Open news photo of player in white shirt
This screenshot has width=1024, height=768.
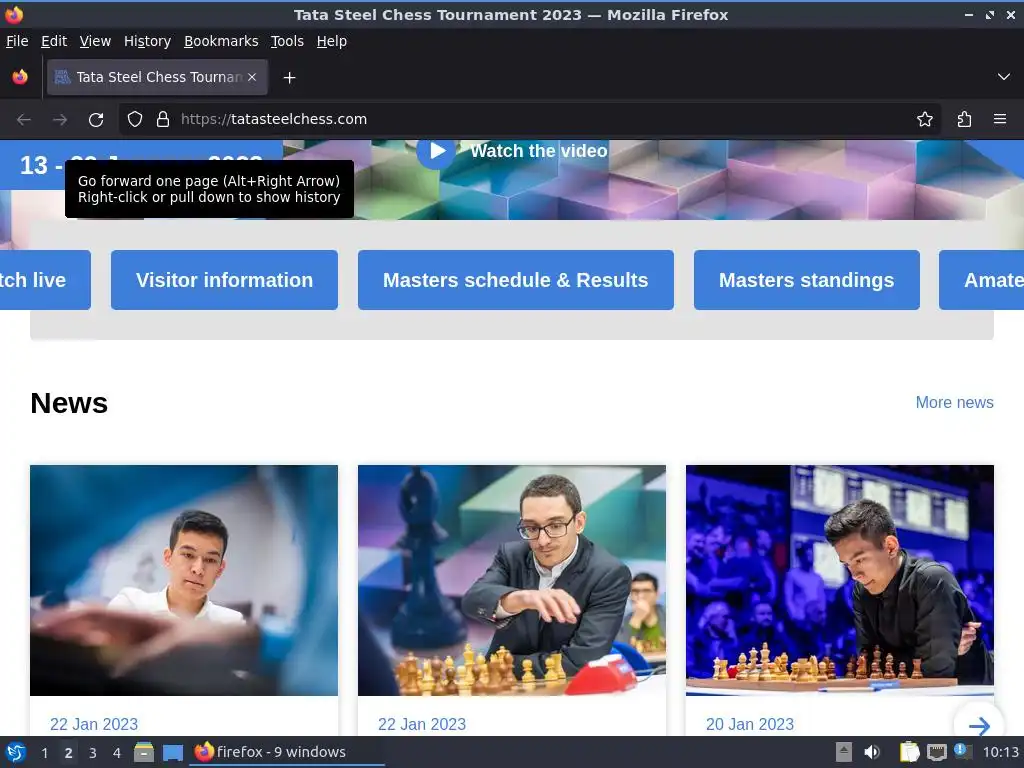(x=184, y=580)
